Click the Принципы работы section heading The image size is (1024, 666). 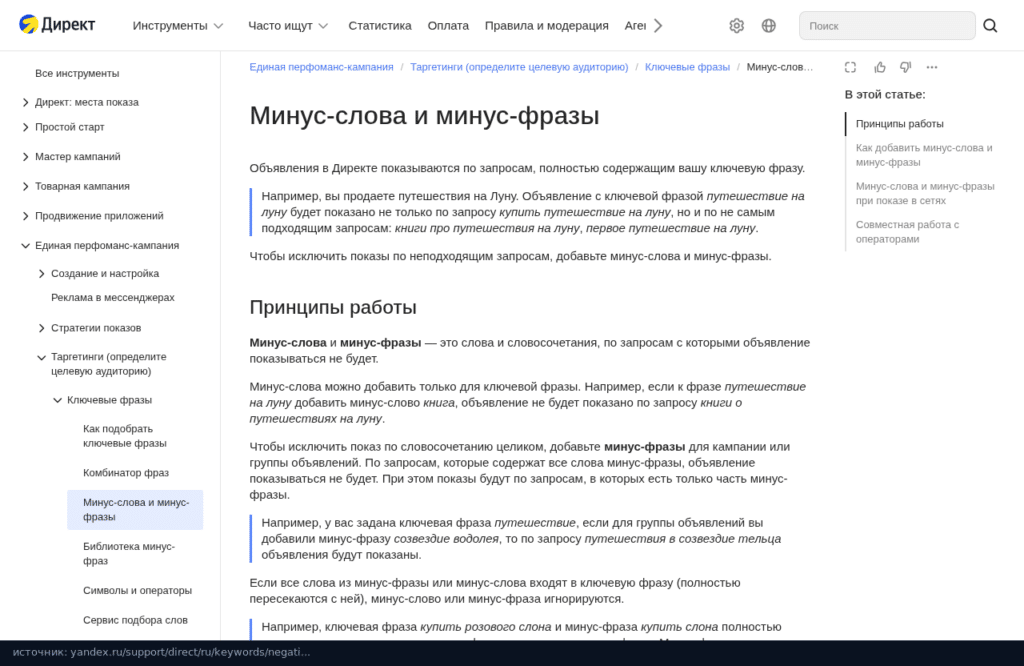(x=333, y=308)
